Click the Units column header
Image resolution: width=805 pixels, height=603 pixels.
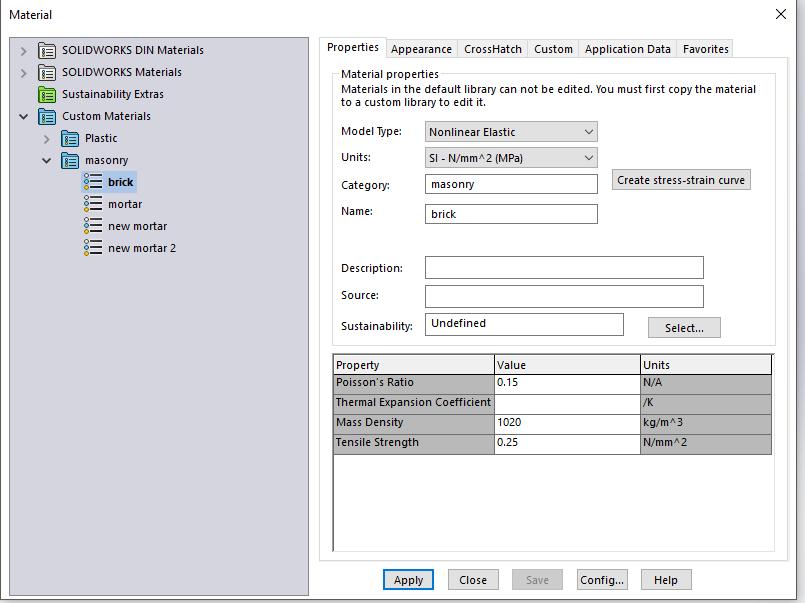click(x=706, y=365)
